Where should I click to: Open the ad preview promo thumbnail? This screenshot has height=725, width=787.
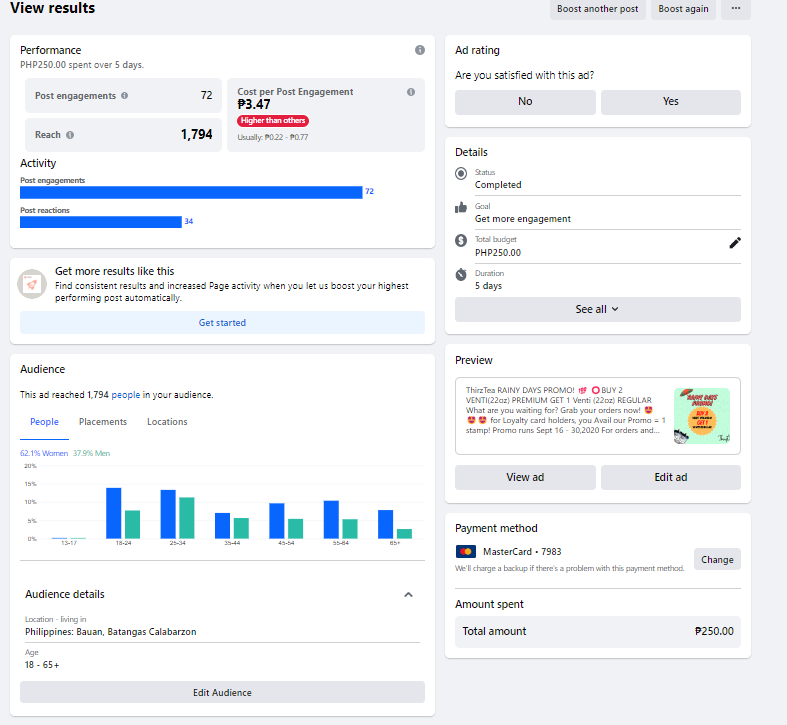702,416
